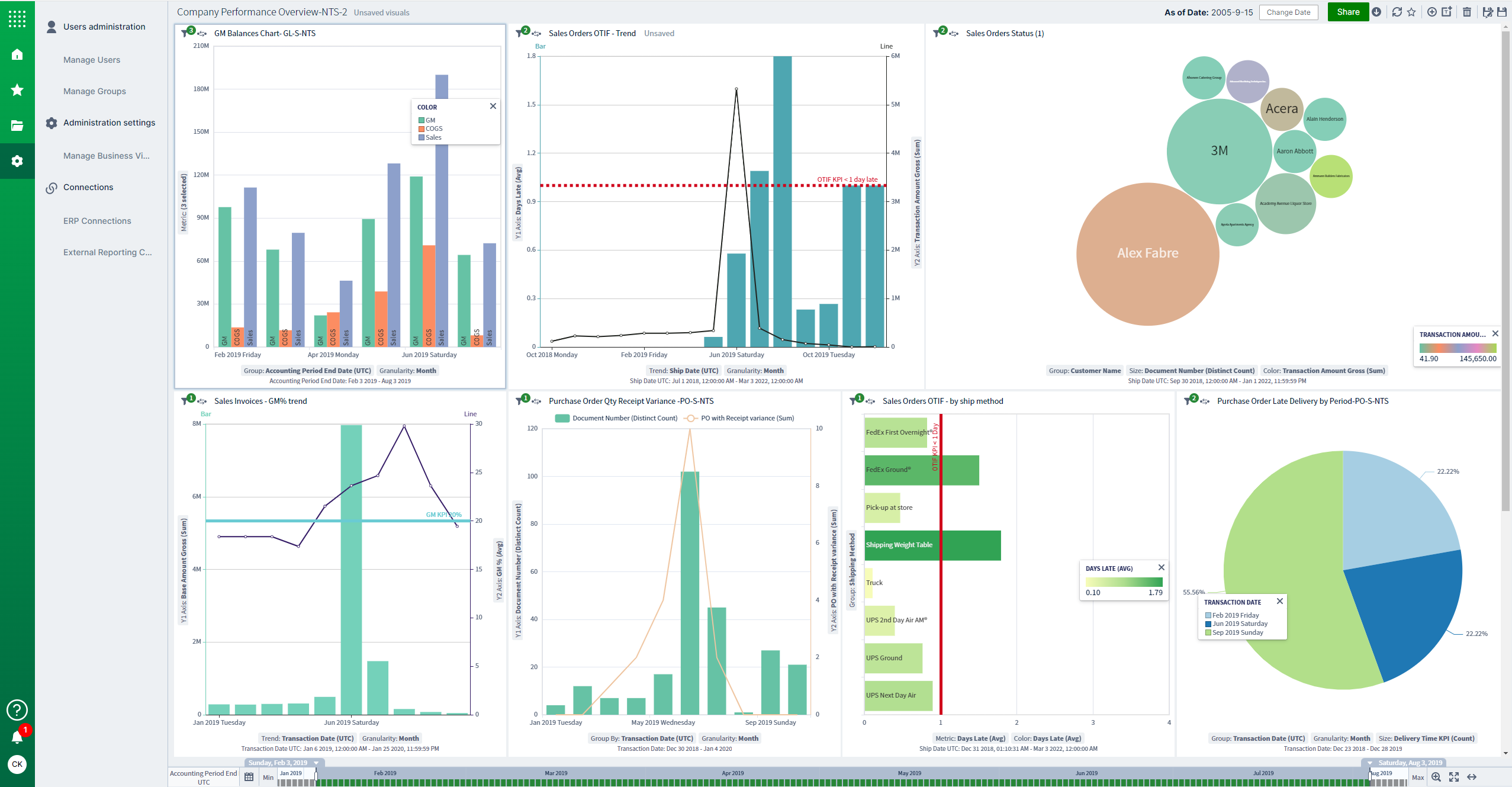Toggle the COGS series in the color legend
The height and width of the screenshot is (787, 1512).
pos(433,129)
